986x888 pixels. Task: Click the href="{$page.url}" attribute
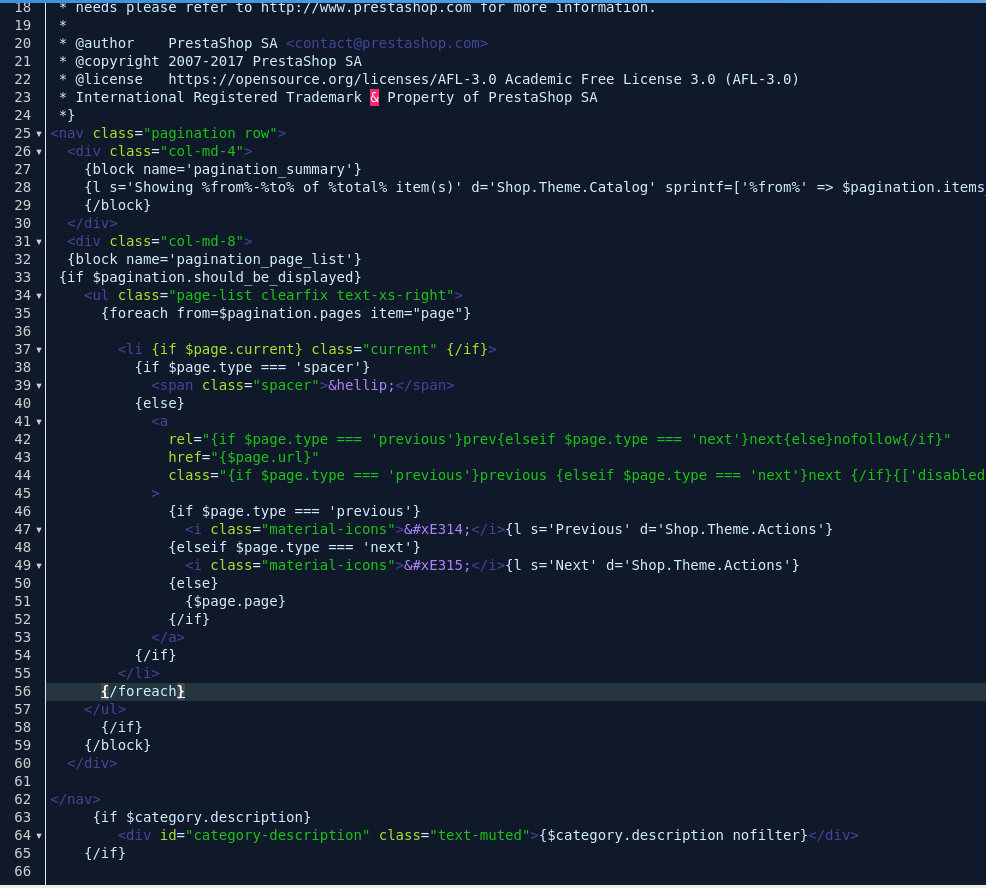tap(244, 457)
